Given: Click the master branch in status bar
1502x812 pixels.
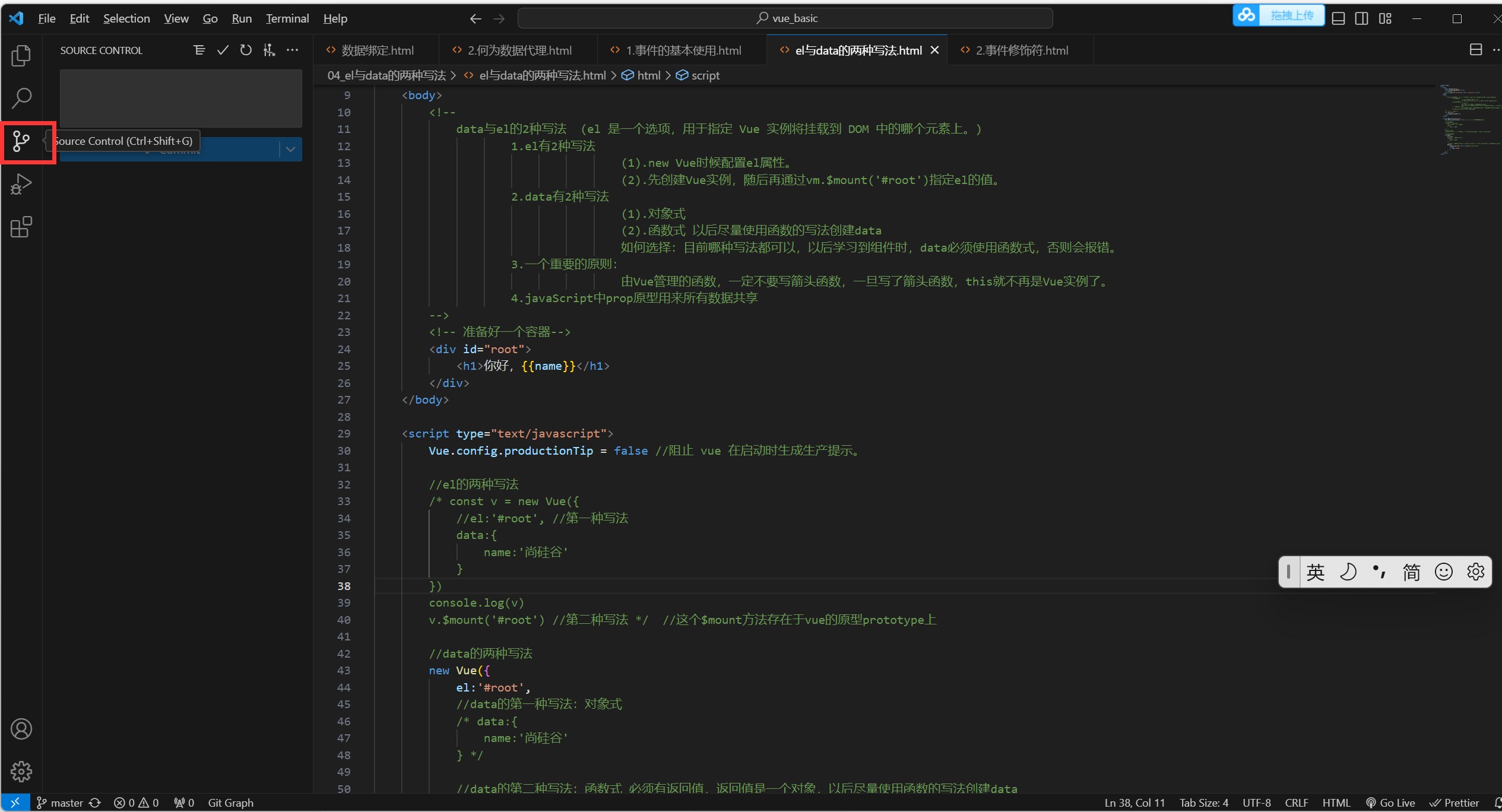Looking at the screenshot, I should coord(60,803).
